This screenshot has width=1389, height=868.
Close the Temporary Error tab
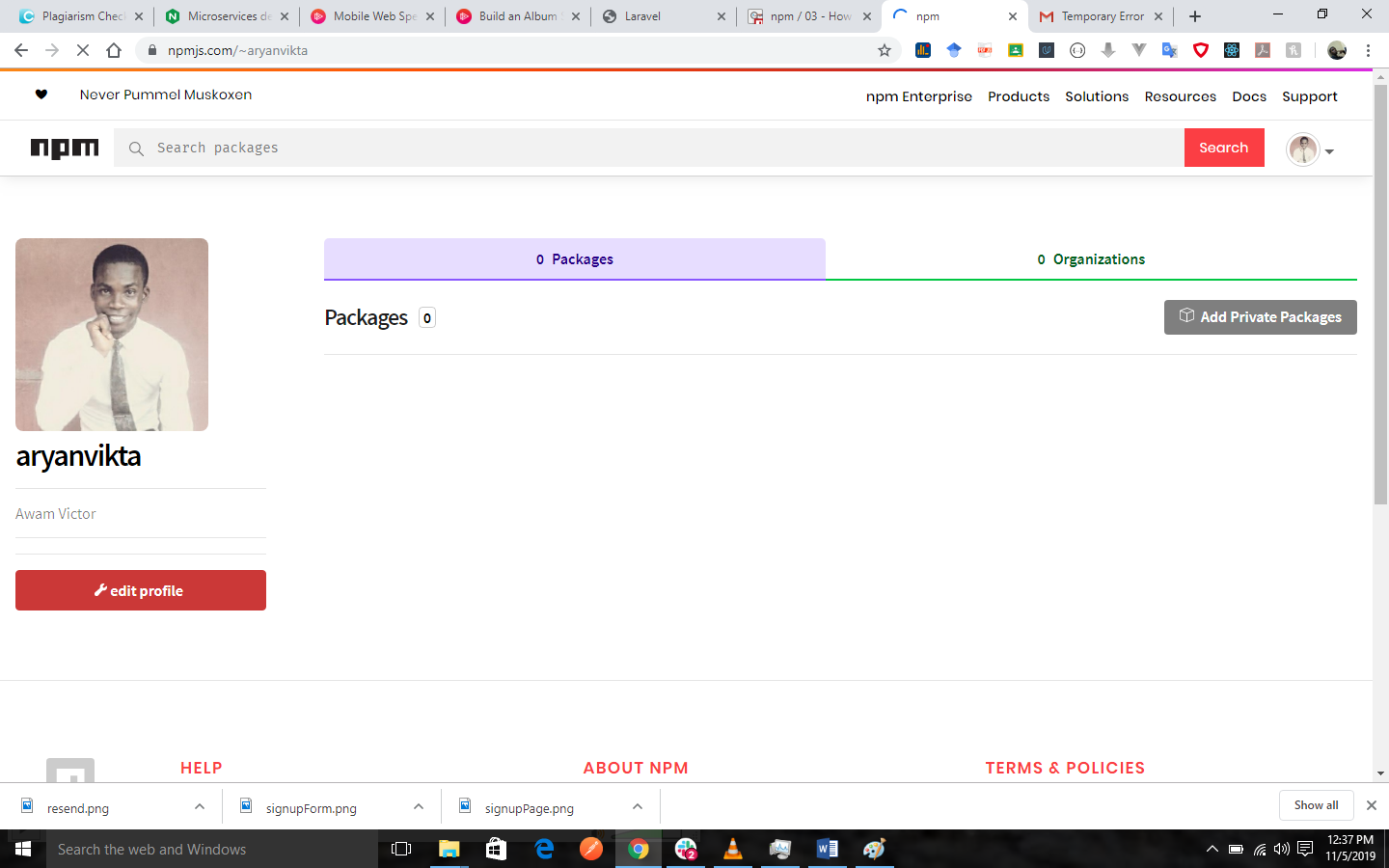click(x=1158, y=16)
